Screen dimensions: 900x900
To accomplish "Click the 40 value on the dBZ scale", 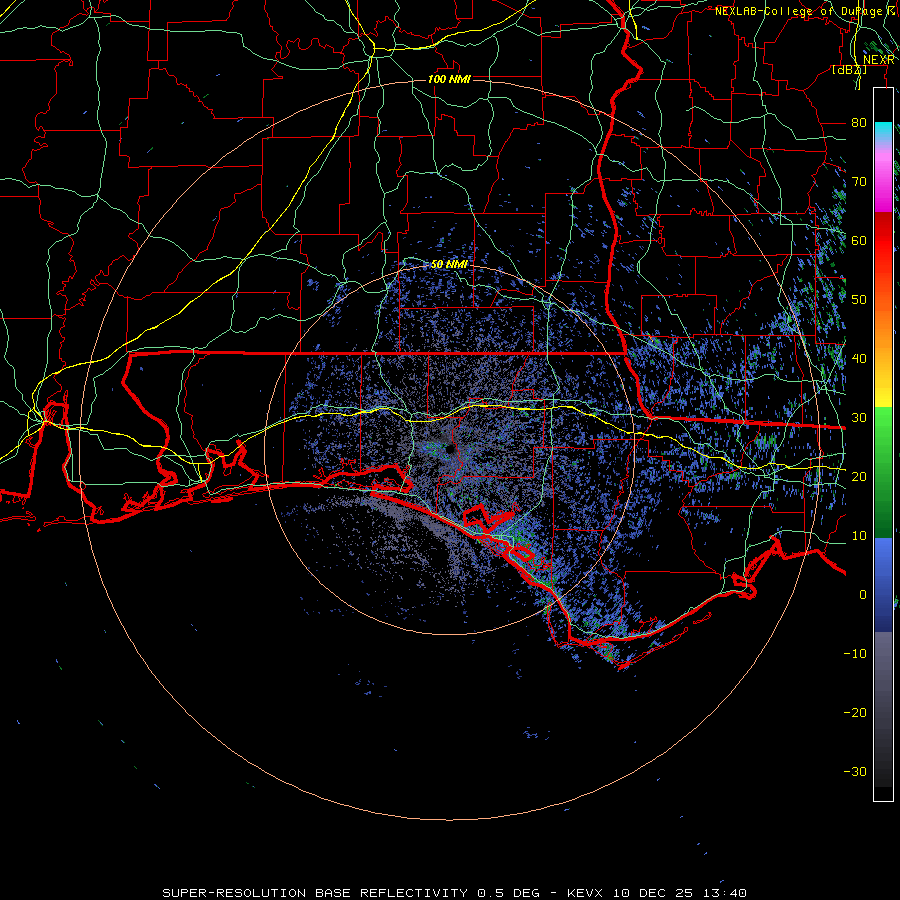I will click(x=859, y=358).
